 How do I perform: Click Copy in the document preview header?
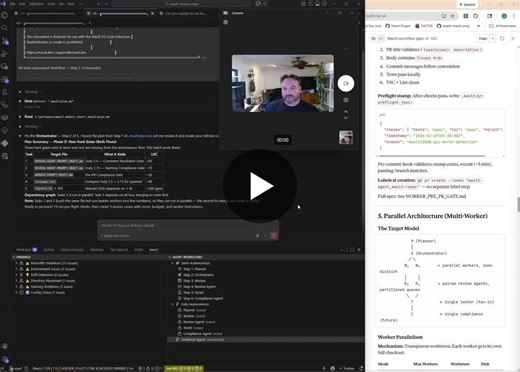[x=483, y=39]
